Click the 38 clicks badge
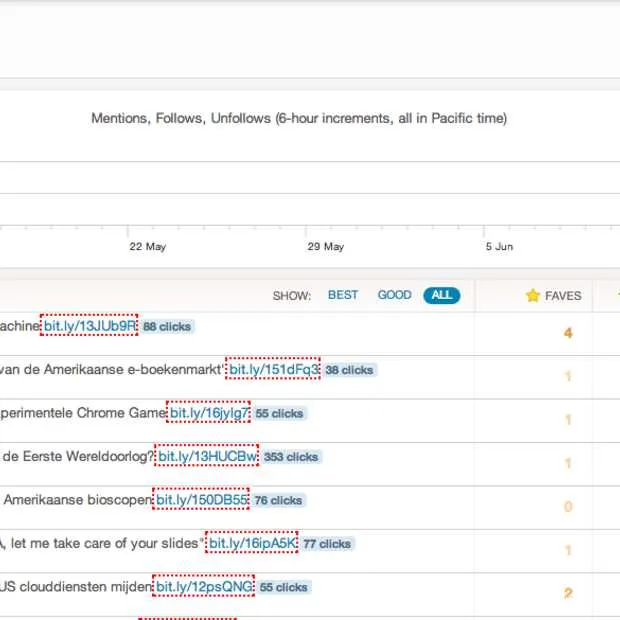Viewport: 620px width, 620px height. 349,370
